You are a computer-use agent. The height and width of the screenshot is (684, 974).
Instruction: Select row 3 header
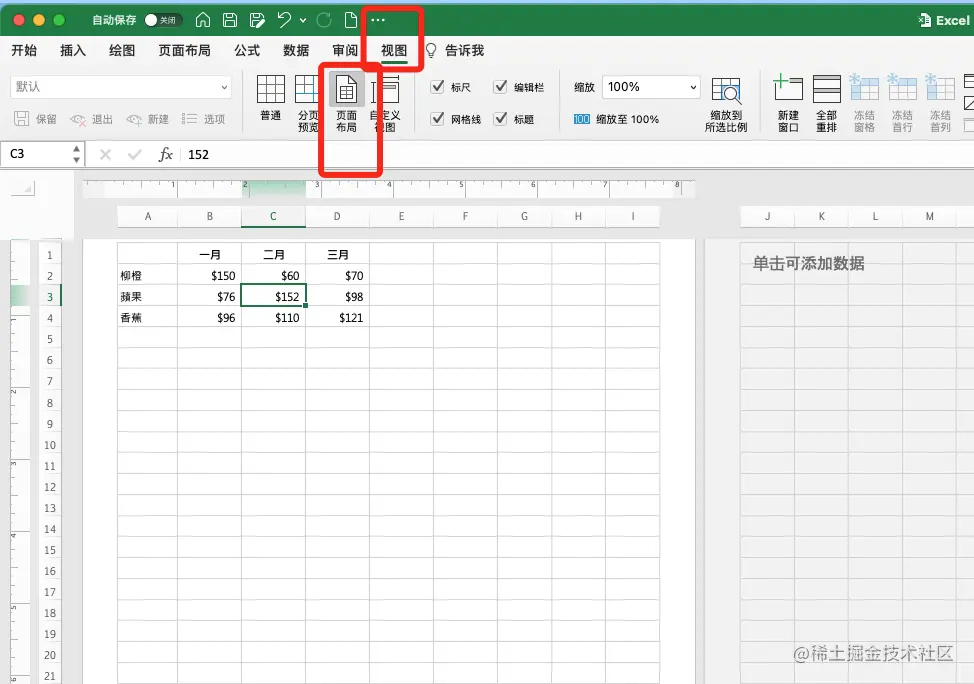tap(50, 297)
